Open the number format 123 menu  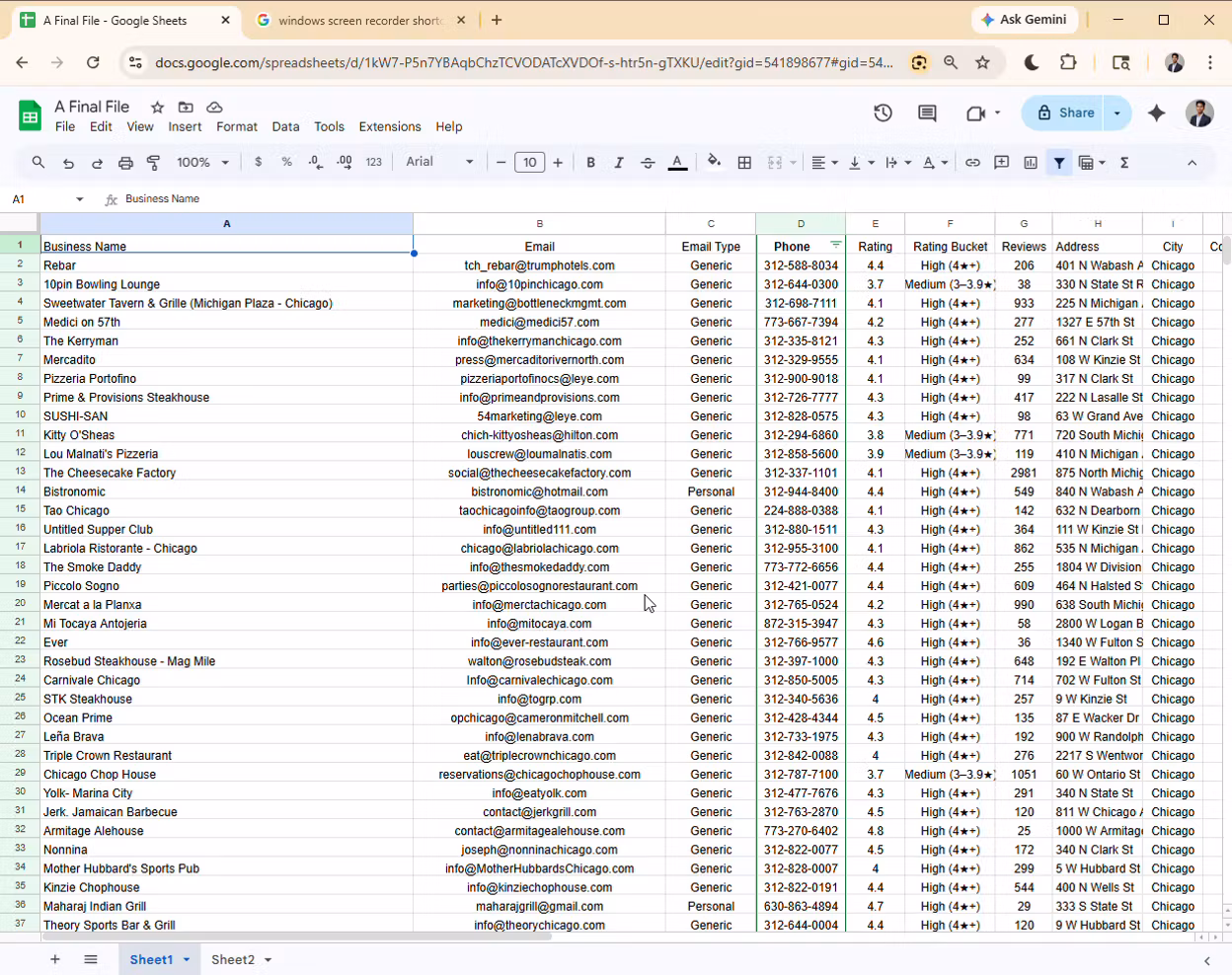pyautogui.click(x=373, y=162)
